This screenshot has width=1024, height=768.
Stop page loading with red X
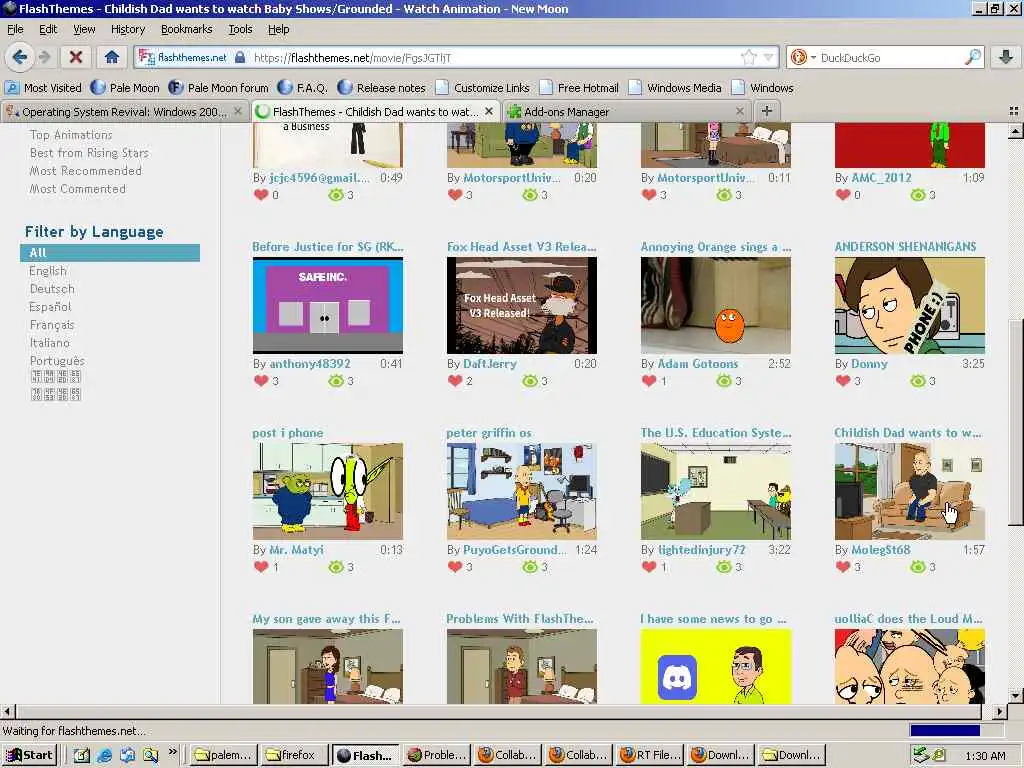click(76, 57)
